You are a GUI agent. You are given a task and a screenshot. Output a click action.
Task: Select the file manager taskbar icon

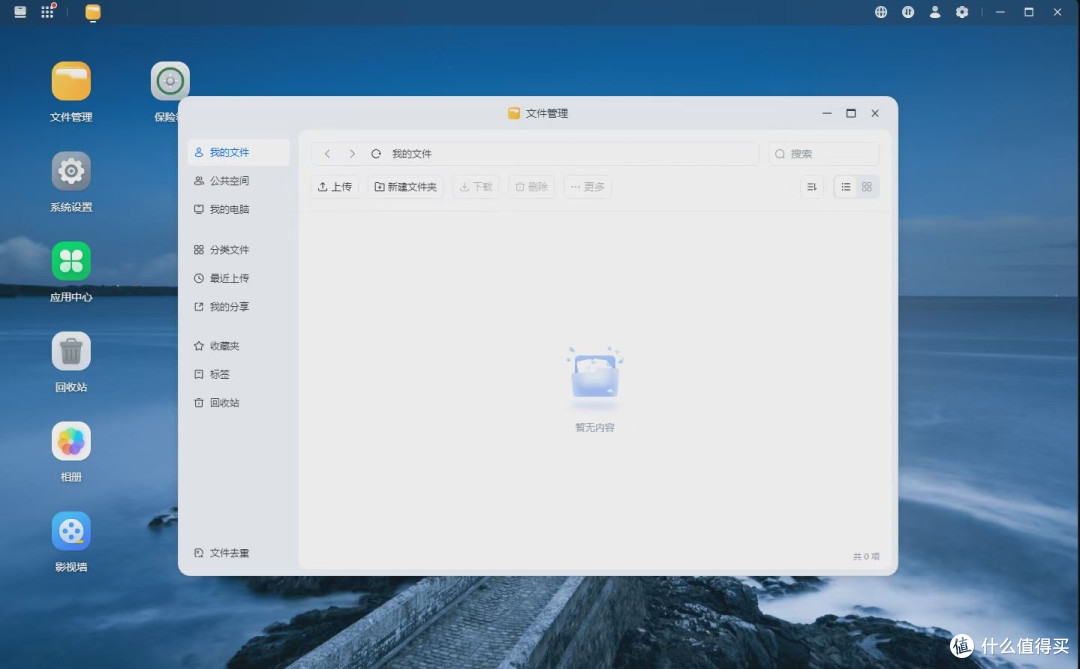tap(93, 12)
